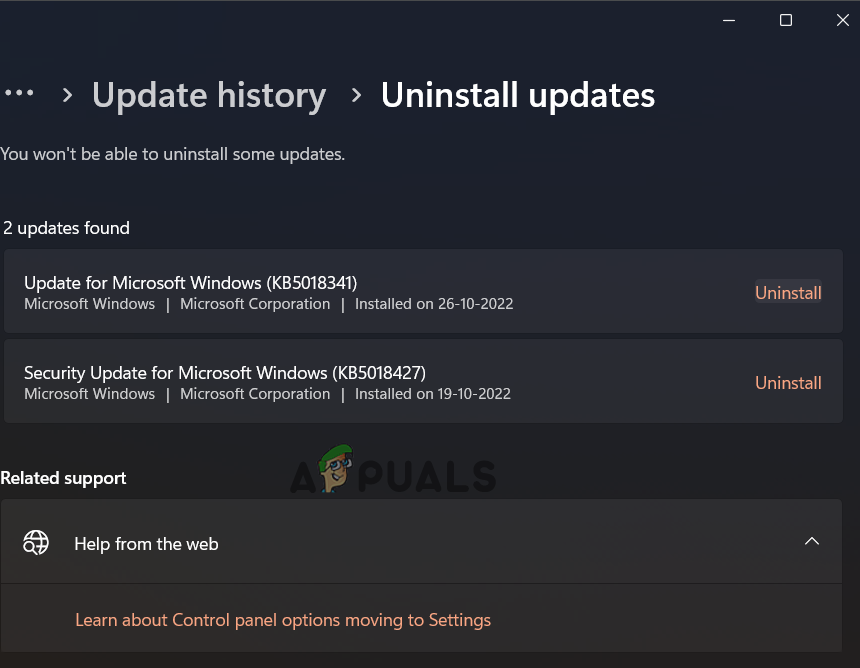Click the Related support heading
Viewport: 860px width, 668px height.
pos(63,478)
